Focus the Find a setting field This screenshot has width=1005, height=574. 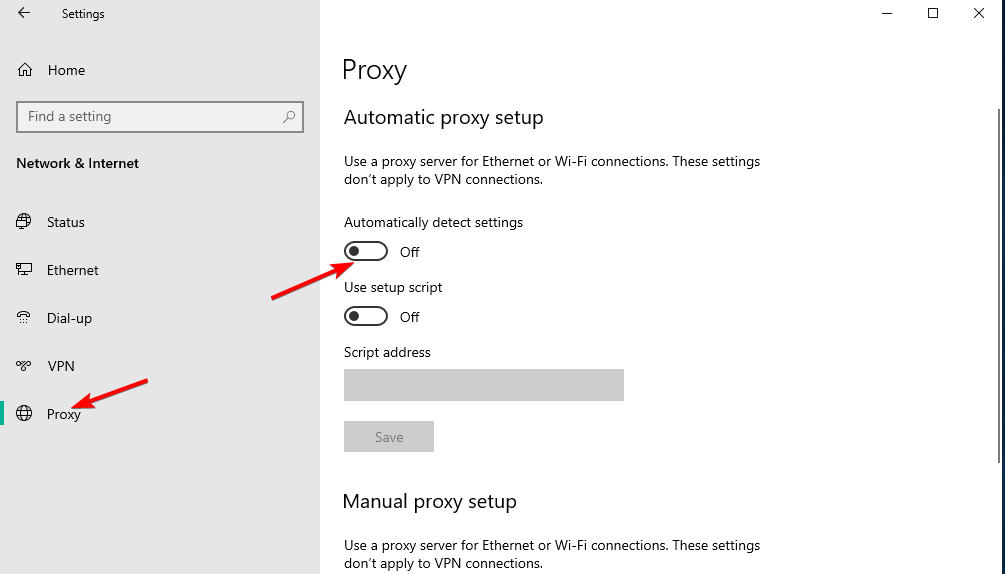tap(160, 117)
